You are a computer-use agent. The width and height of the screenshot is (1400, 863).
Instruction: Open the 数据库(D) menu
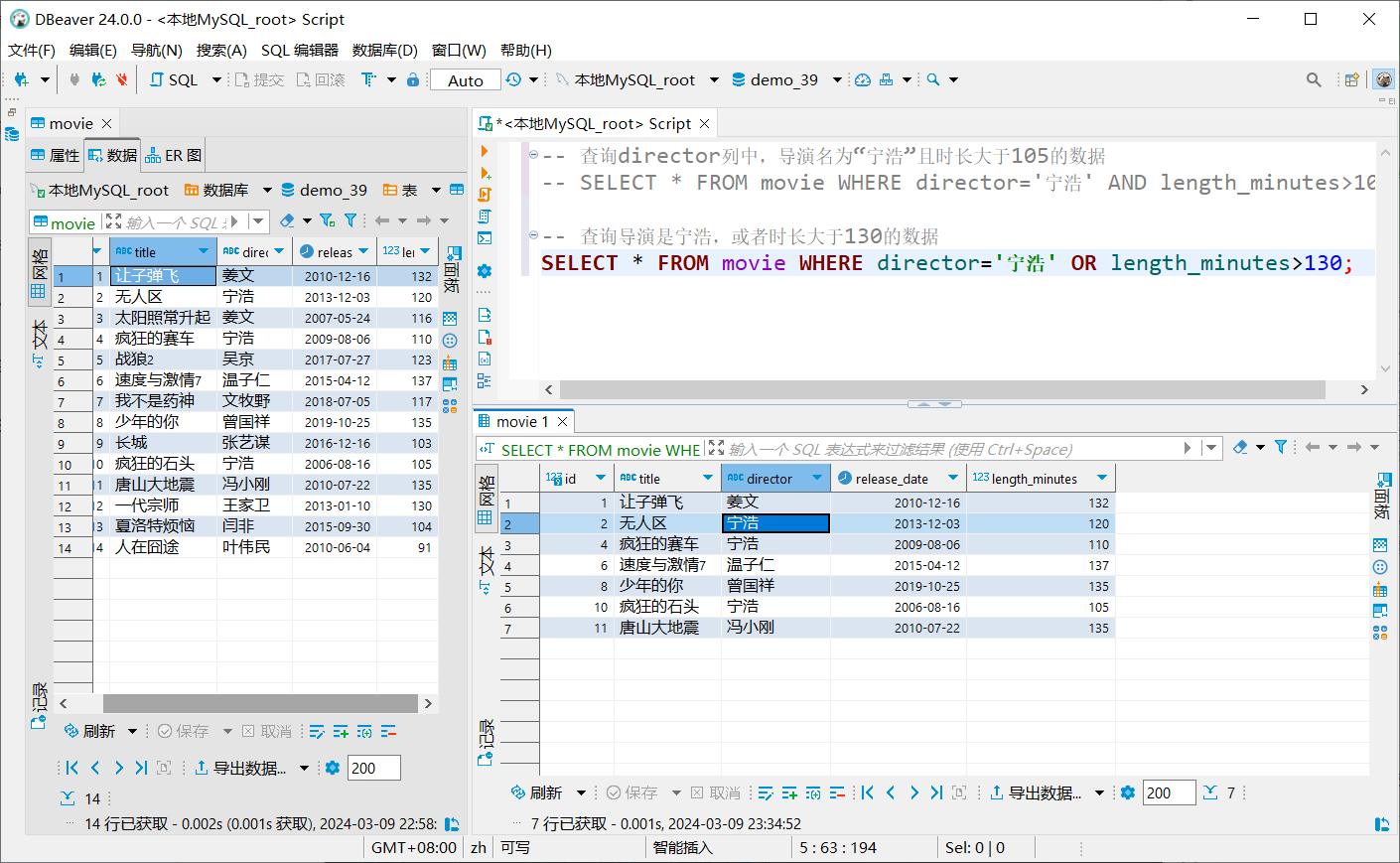(385, 50)
